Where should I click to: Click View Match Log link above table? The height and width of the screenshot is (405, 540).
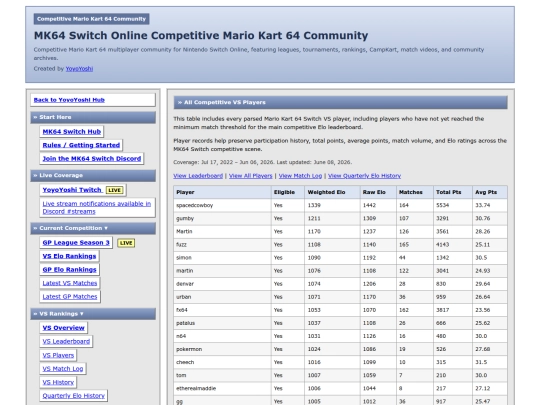click(300, 176)
